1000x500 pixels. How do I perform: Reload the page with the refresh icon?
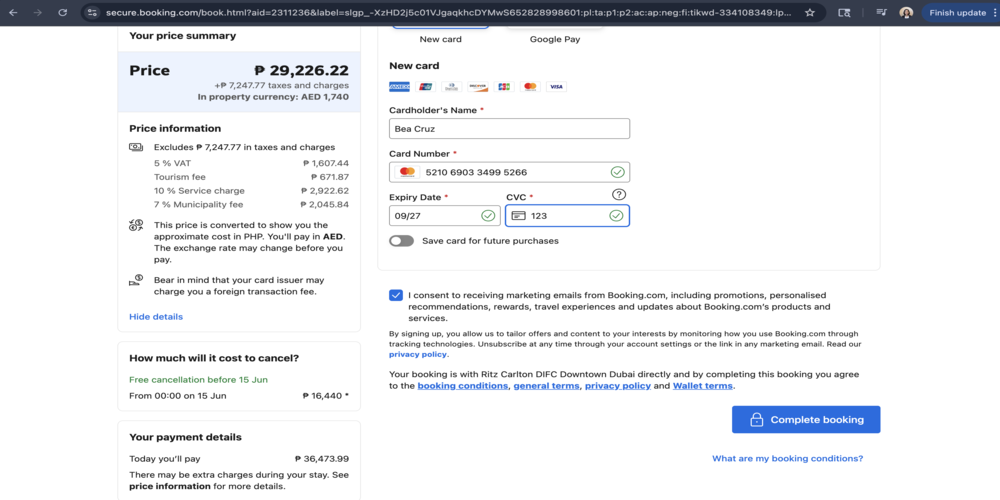62,13
